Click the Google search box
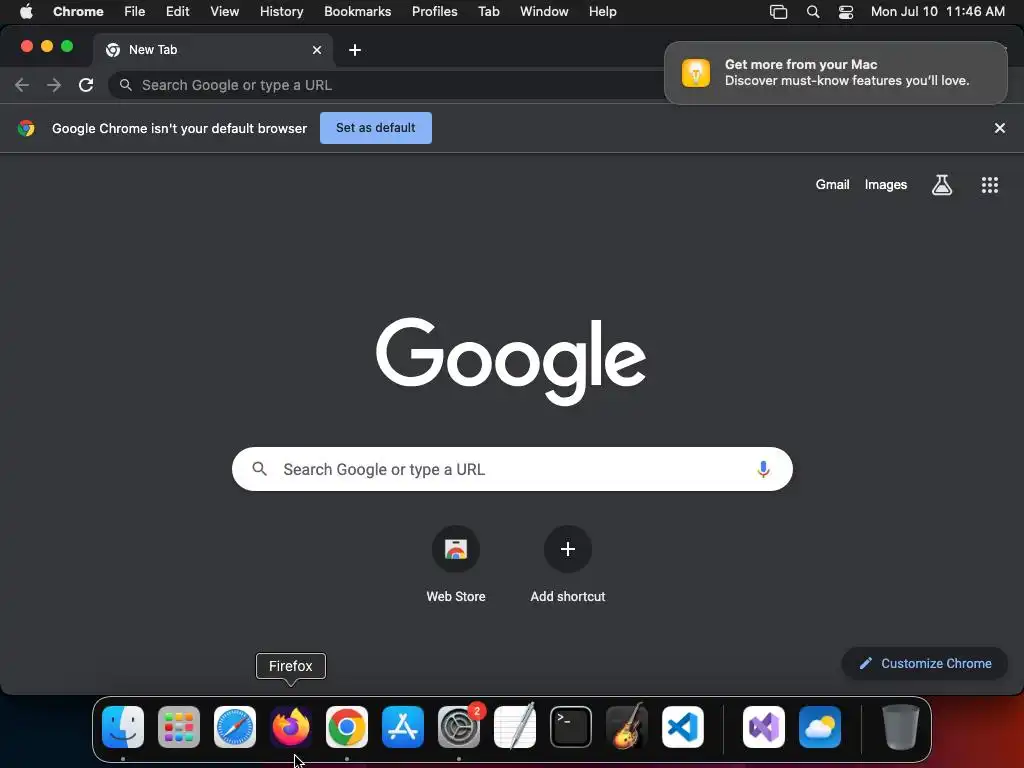 pos(512,469)
